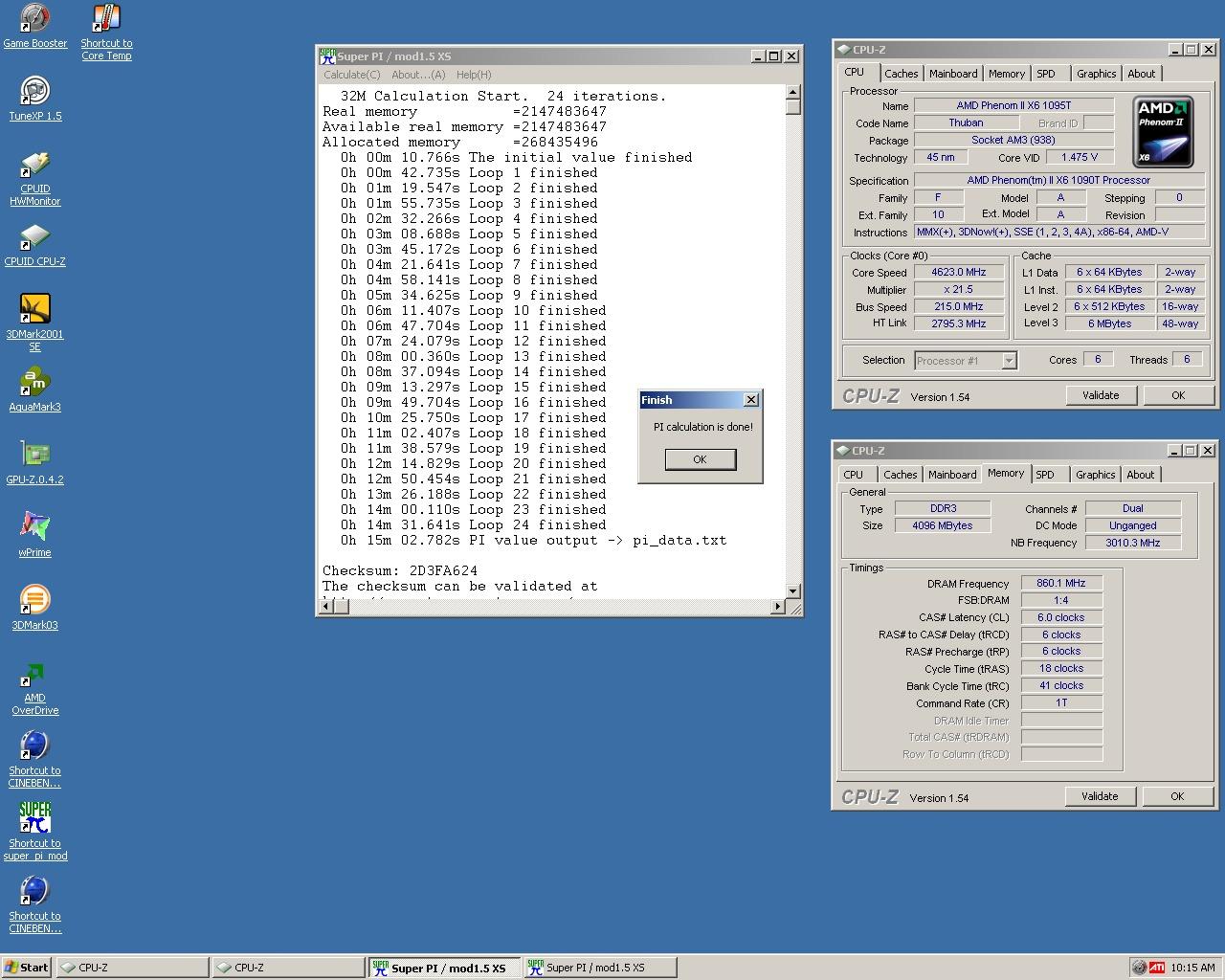Switch to first CPU-Z taskbar button
This screenshot has width=1225, height=980.
point(132,968)
